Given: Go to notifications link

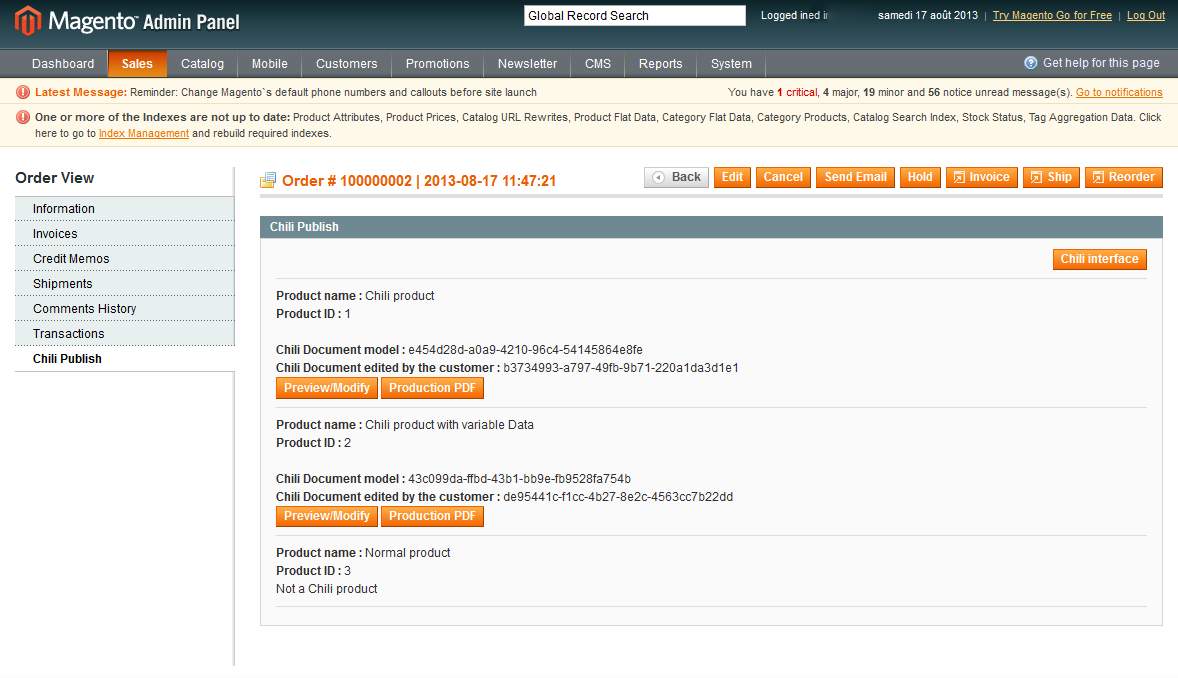Looking at the screenshot, I should pyautogui.click(x=1119, y=92).
